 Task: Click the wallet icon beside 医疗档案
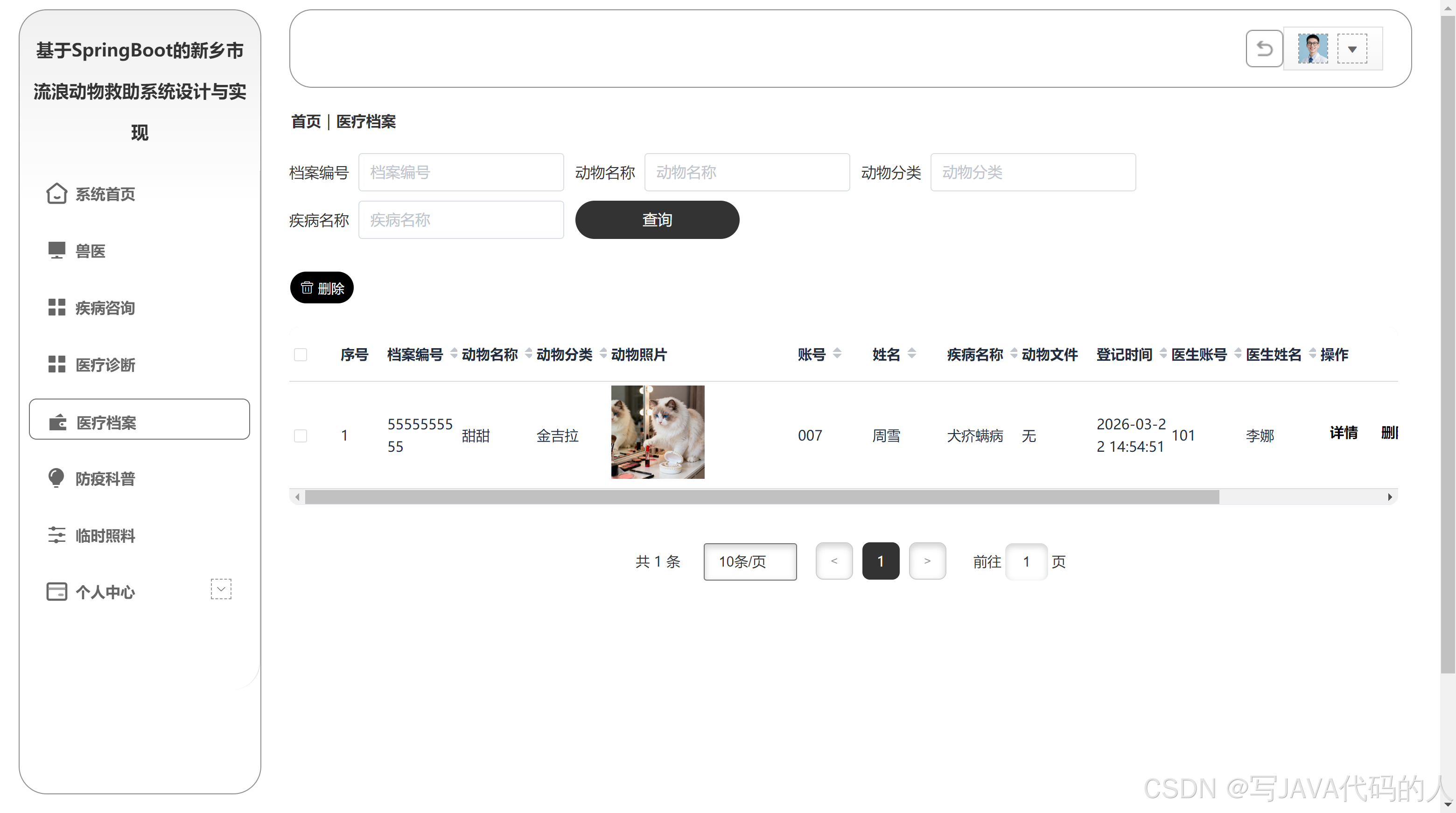coord(57,422)
